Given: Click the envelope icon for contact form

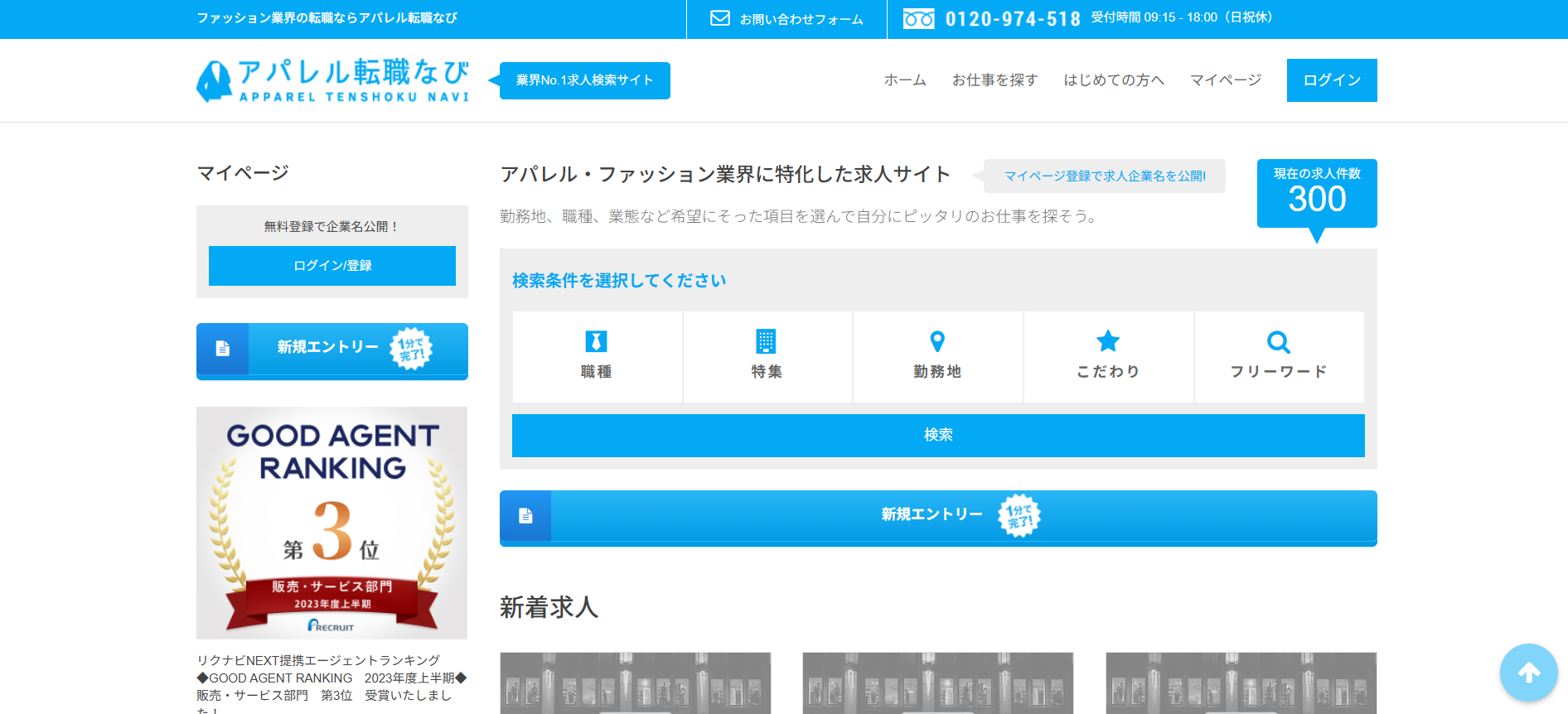Looking at the screenshot, I should tap(720, 18).
